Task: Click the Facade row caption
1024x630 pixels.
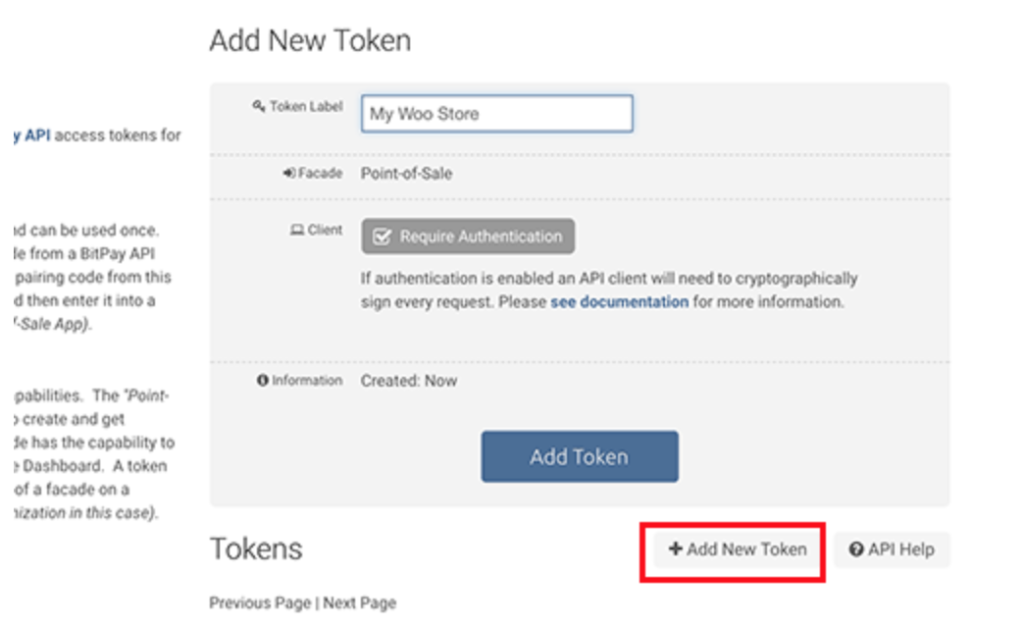Action: tap(320, 173)
